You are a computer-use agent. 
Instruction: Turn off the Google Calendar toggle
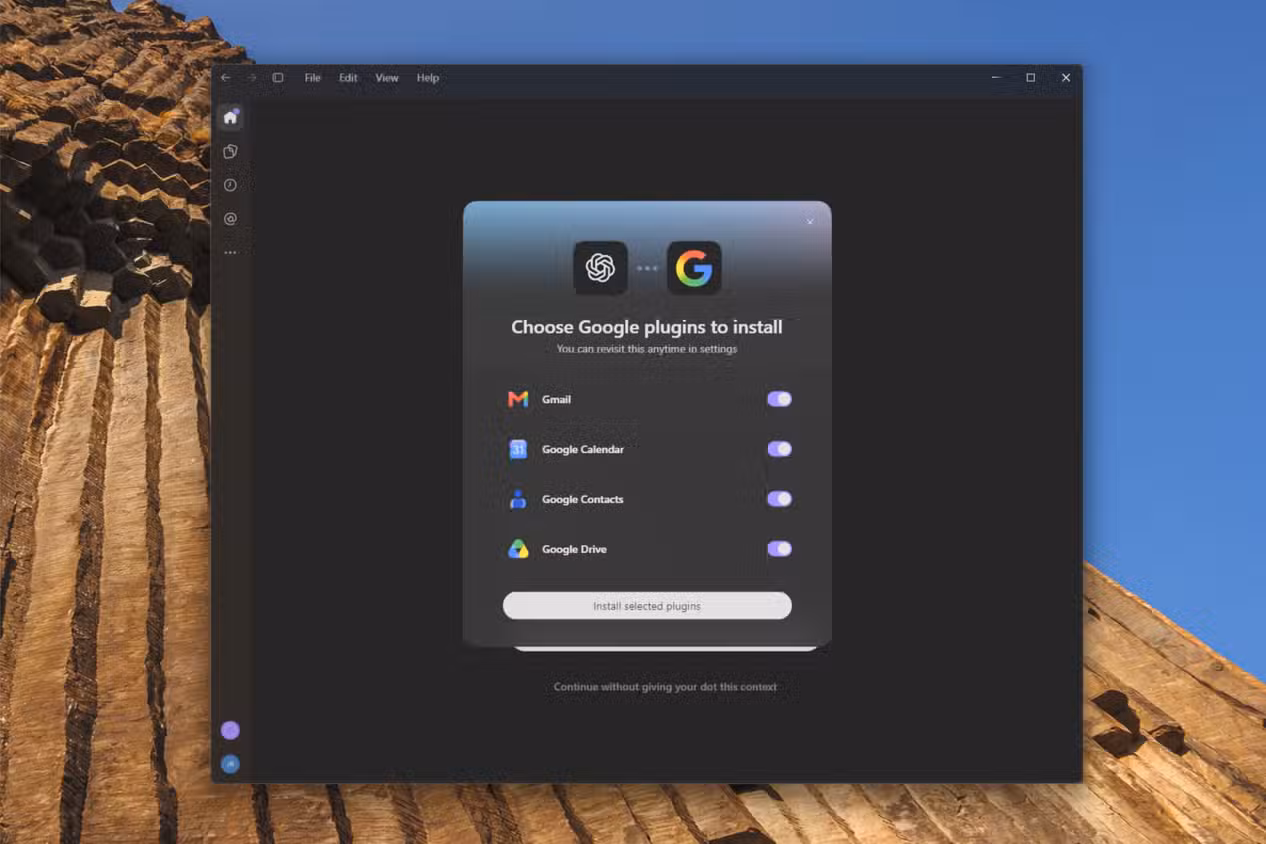[779, 449]
